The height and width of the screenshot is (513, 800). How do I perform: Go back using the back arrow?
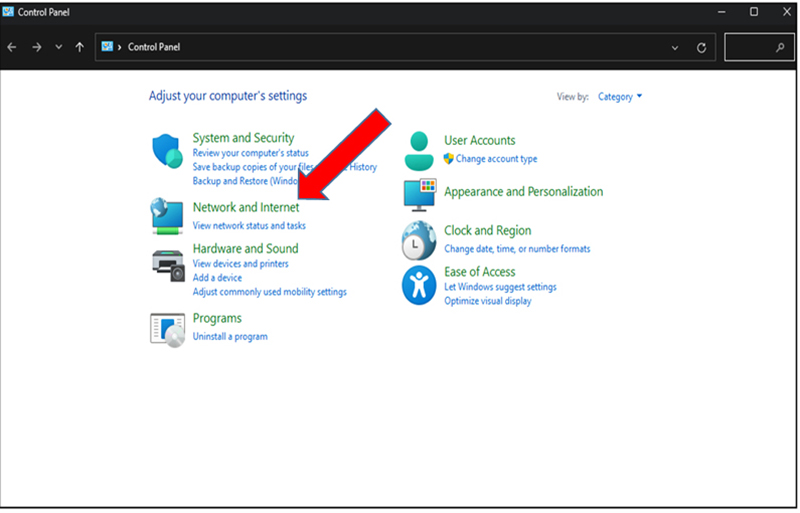(x=12, y=47)
